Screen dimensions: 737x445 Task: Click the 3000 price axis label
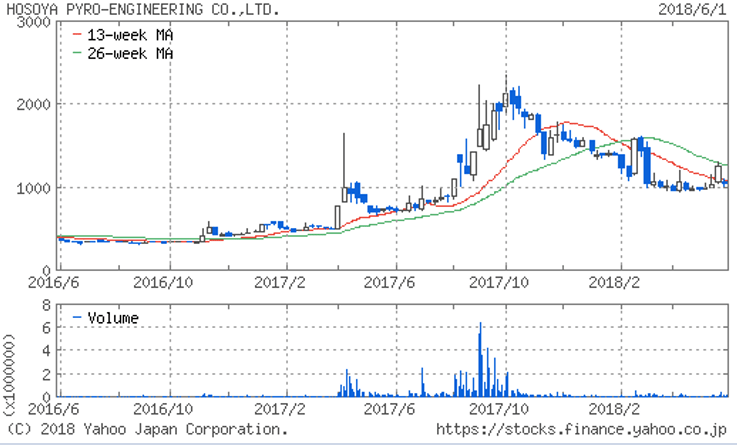click(x=35, y=22)
